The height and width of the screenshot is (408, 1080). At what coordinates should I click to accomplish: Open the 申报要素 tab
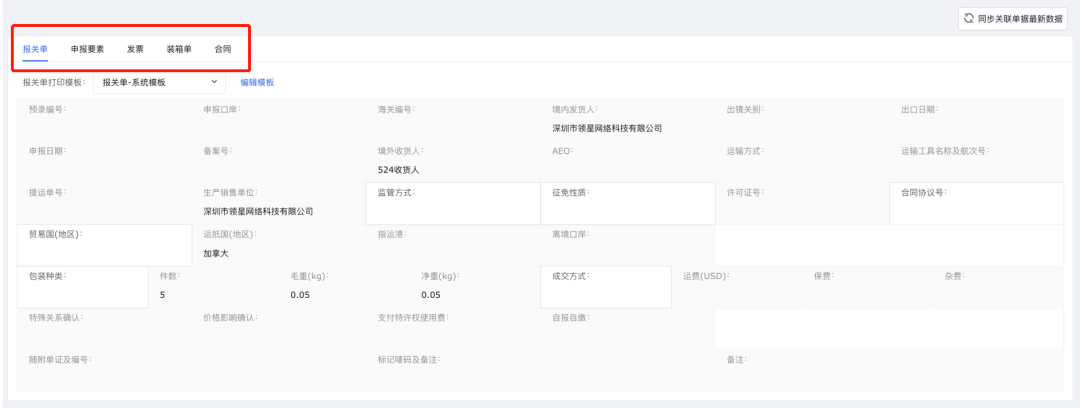[87, 49]
